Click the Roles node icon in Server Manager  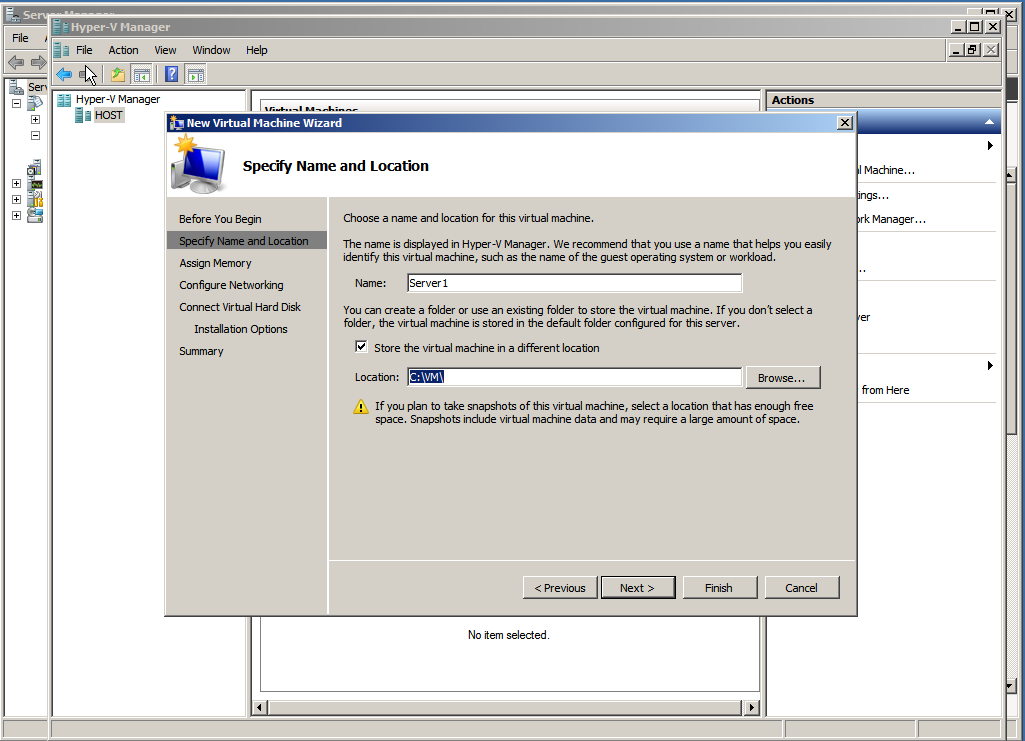pos(35,103)
